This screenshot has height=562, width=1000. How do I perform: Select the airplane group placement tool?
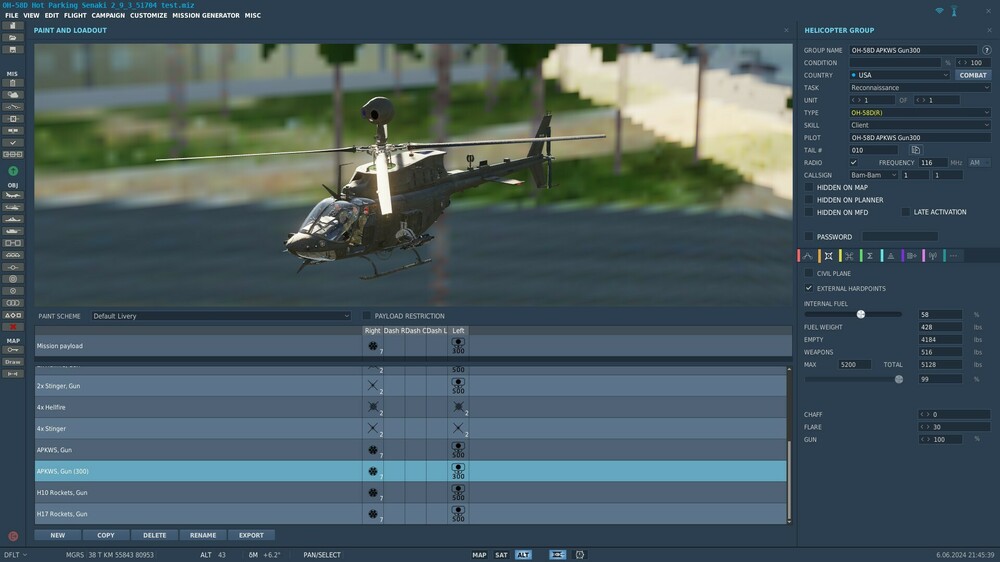(x=13, y=195)
